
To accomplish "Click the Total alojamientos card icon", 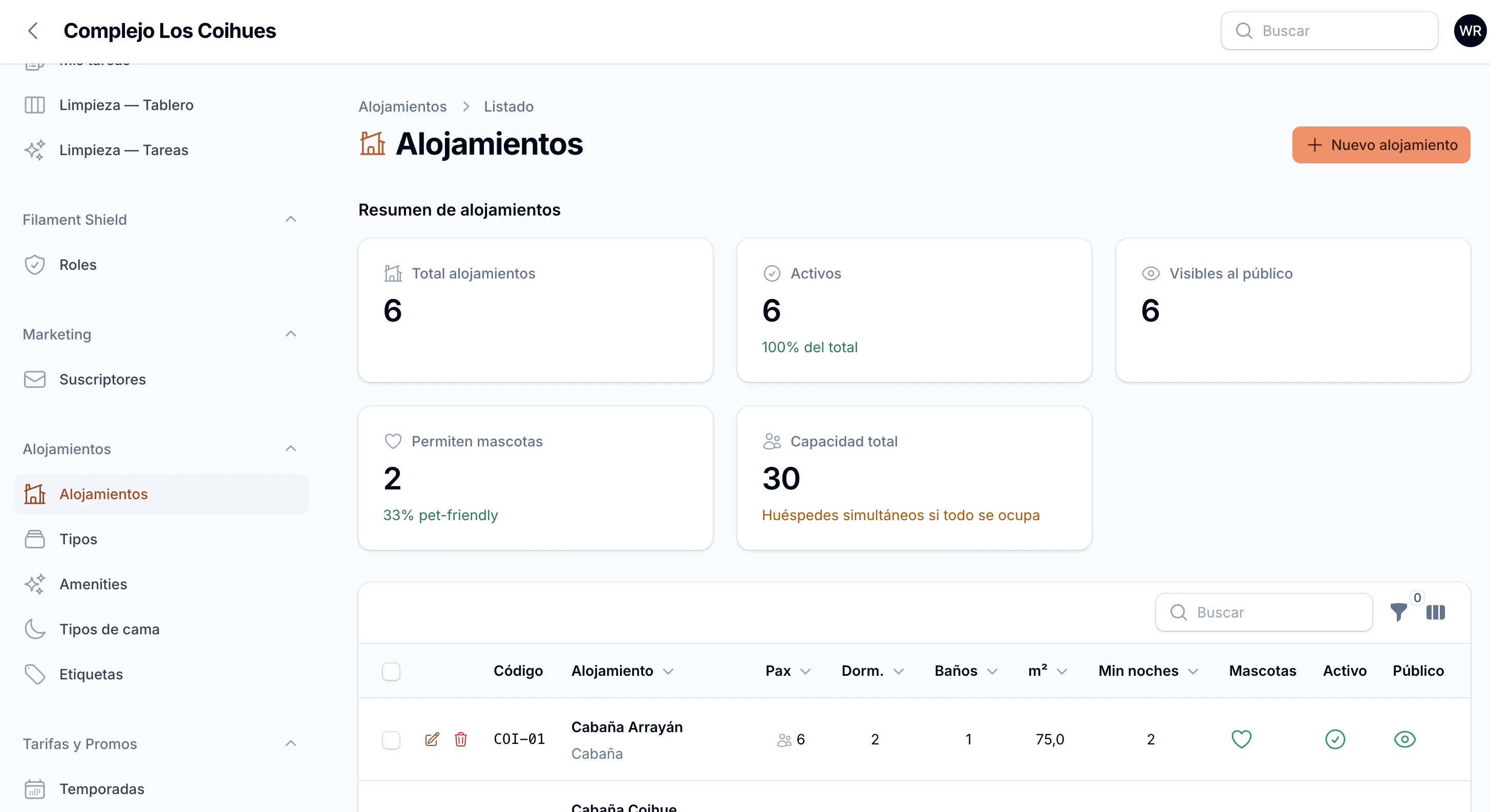I will [x=393, y=273].
